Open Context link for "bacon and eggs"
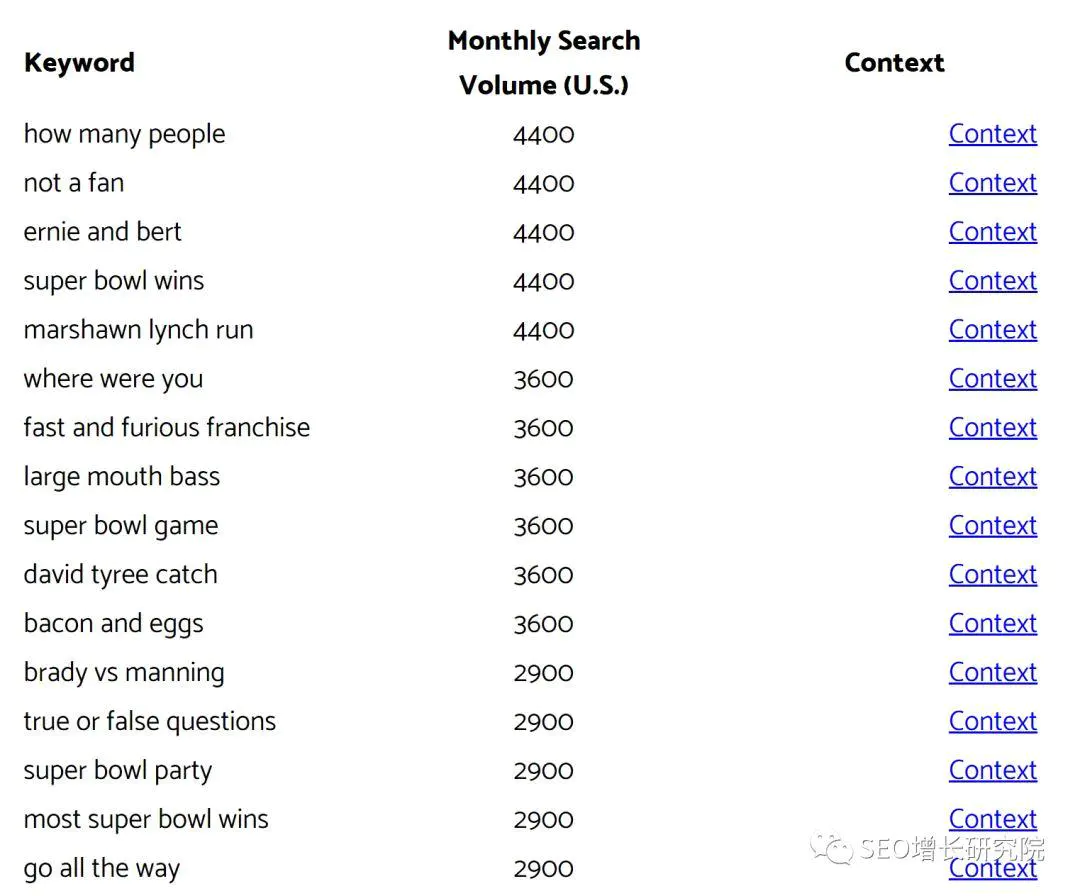 (x=993, y=623)
